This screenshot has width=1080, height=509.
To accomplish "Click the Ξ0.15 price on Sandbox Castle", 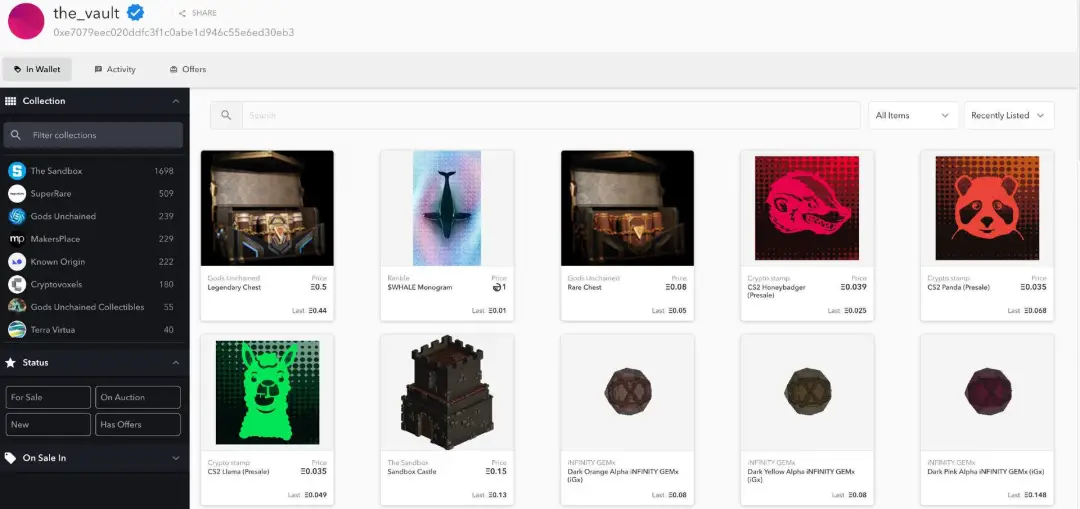I will [497, 472].
